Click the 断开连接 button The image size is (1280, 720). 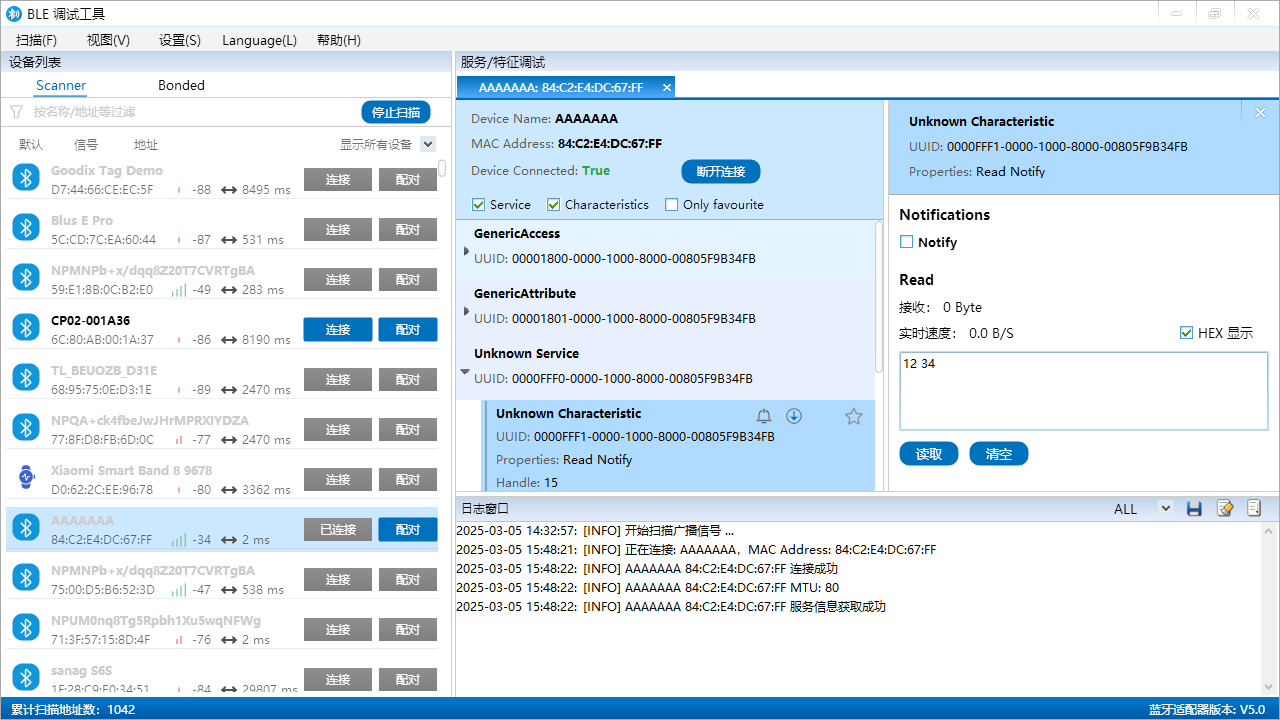click(720, 171)
